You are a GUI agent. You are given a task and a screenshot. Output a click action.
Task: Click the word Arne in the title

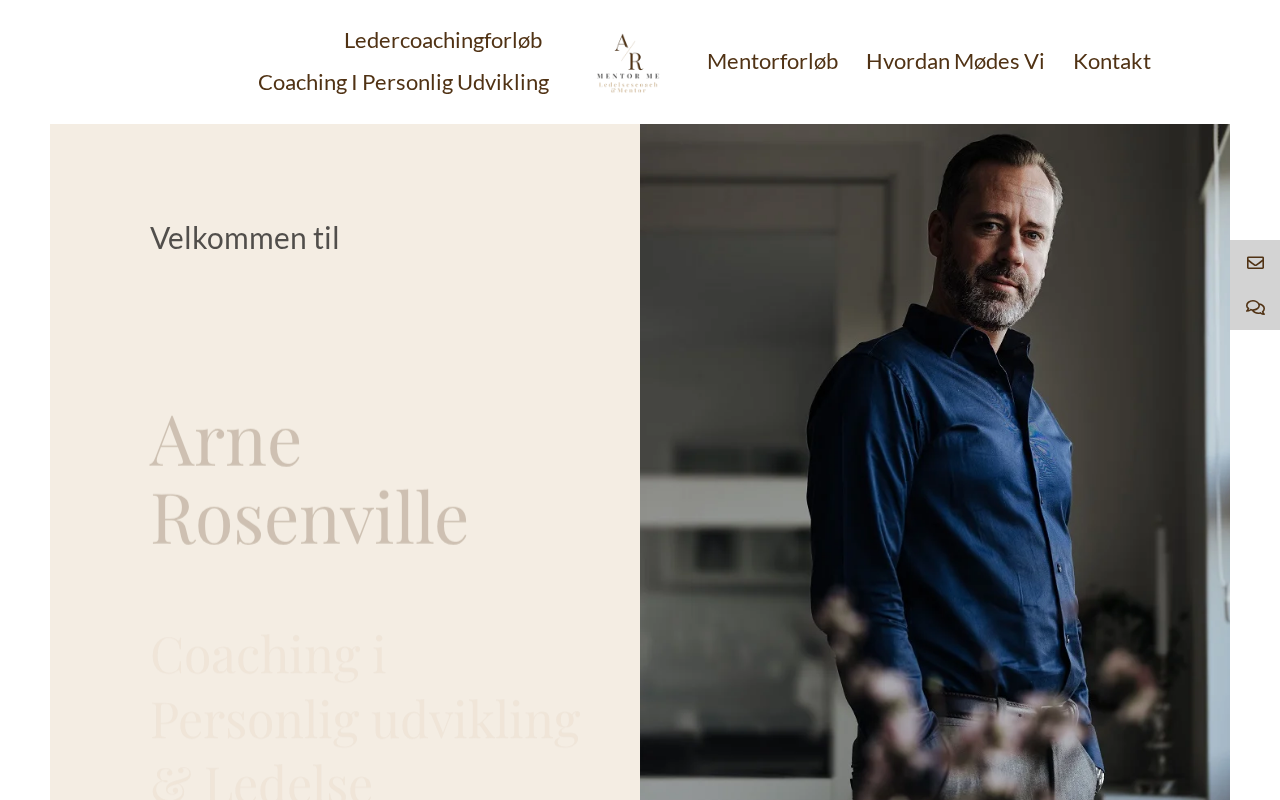pos(226,439)
